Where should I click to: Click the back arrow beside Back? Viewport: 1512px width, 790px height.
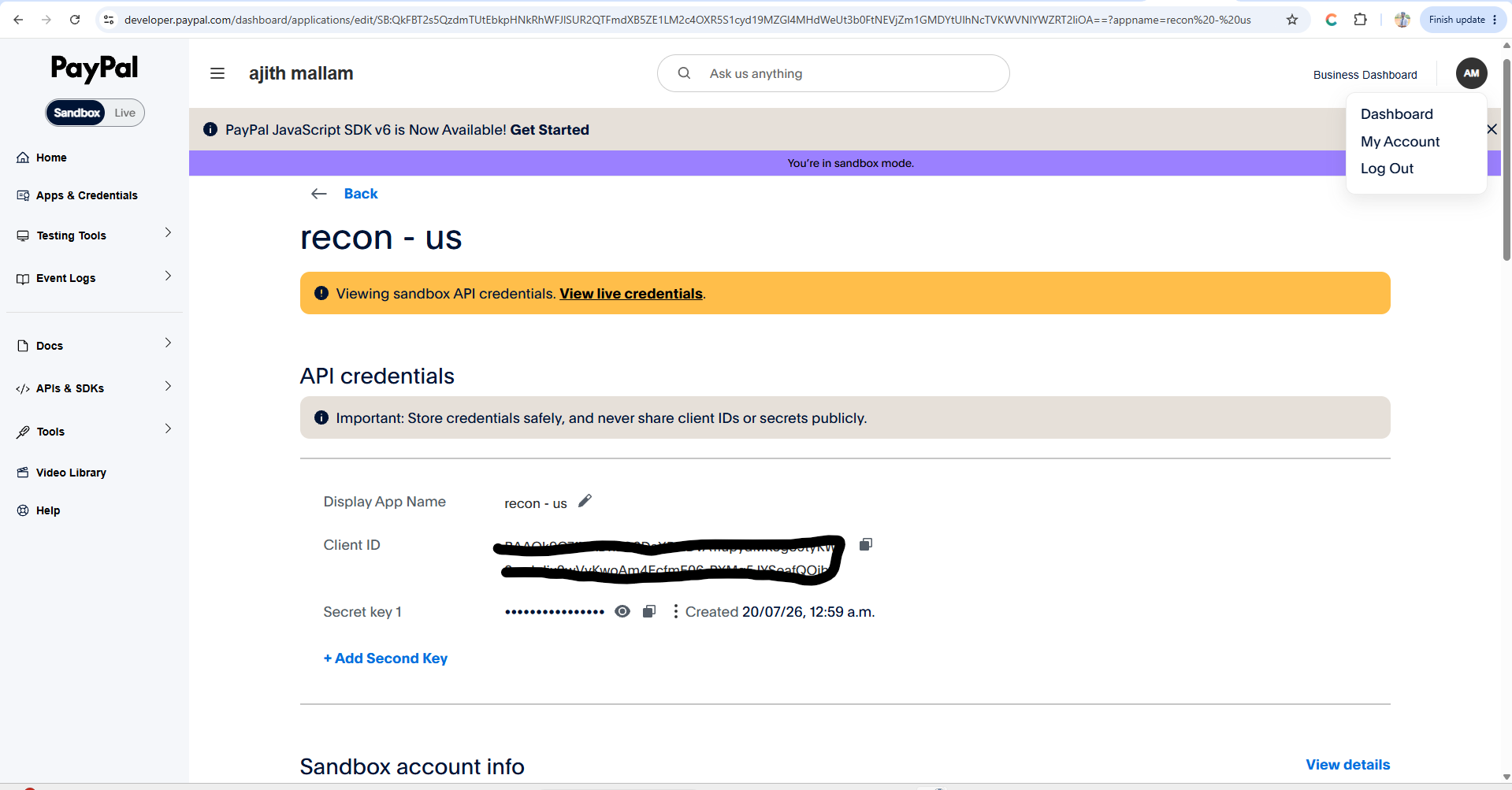click(318, 194)
